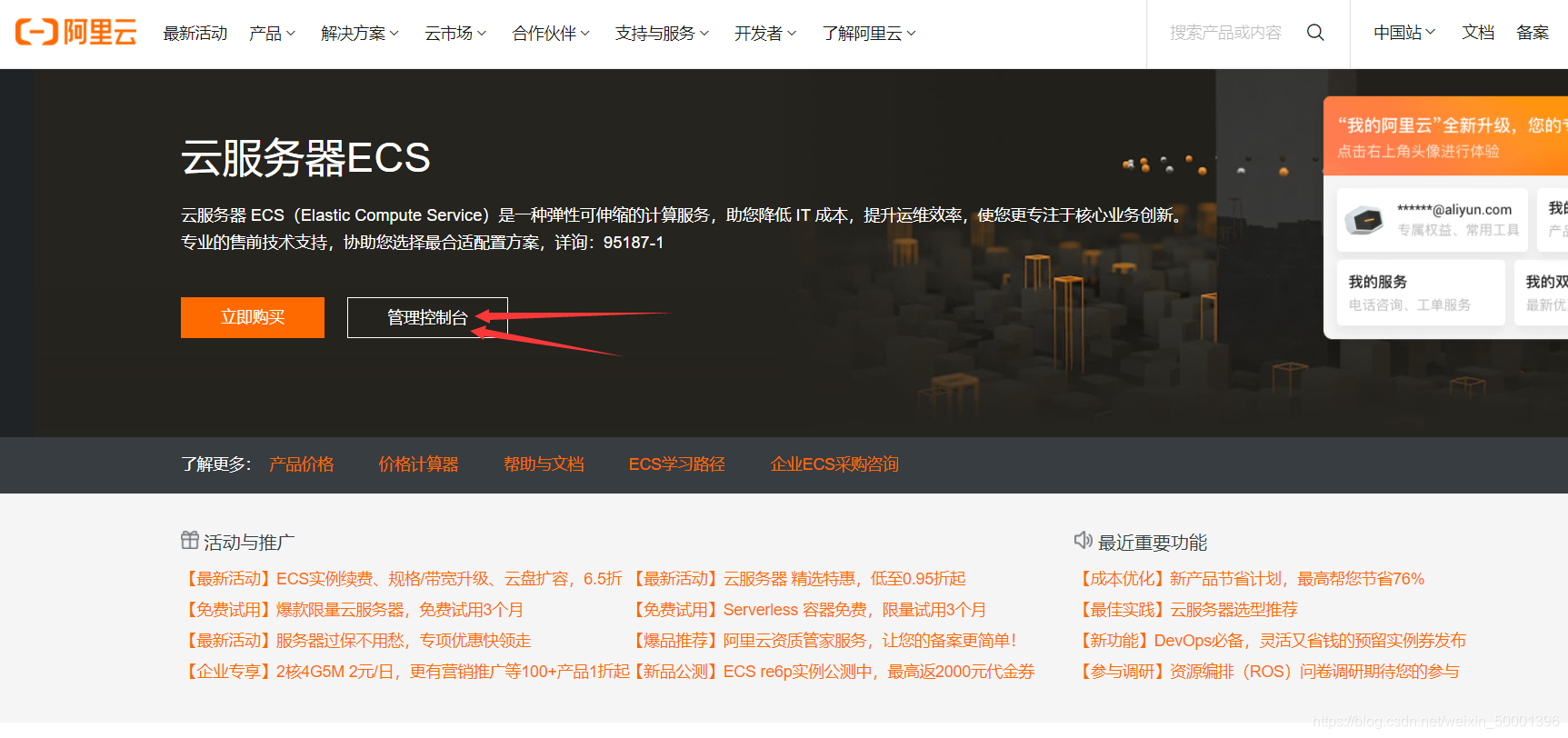
Task: Click the 管理控制台 button
Action: 427,317
